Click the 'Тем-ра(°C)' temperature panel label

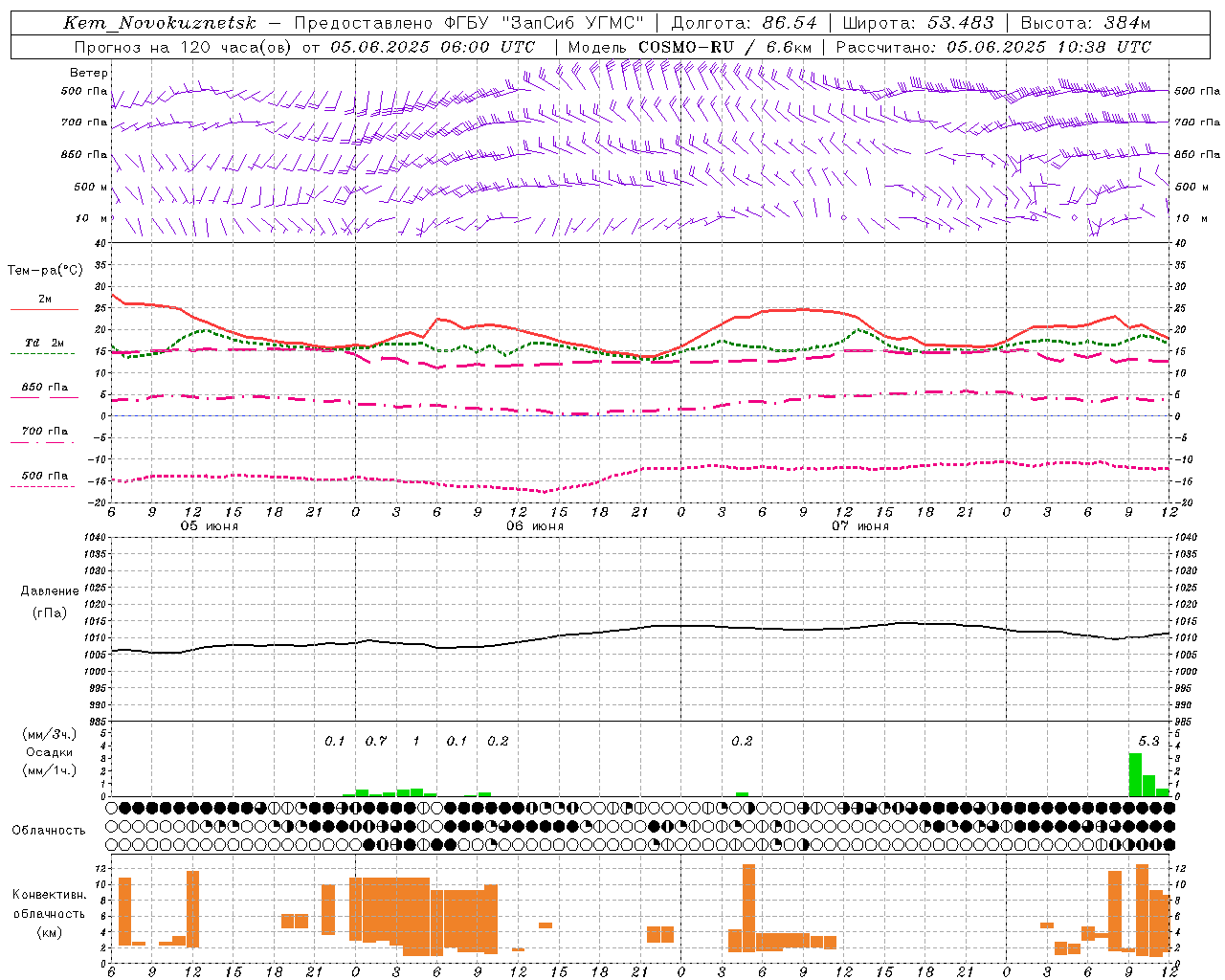[45, 271]
